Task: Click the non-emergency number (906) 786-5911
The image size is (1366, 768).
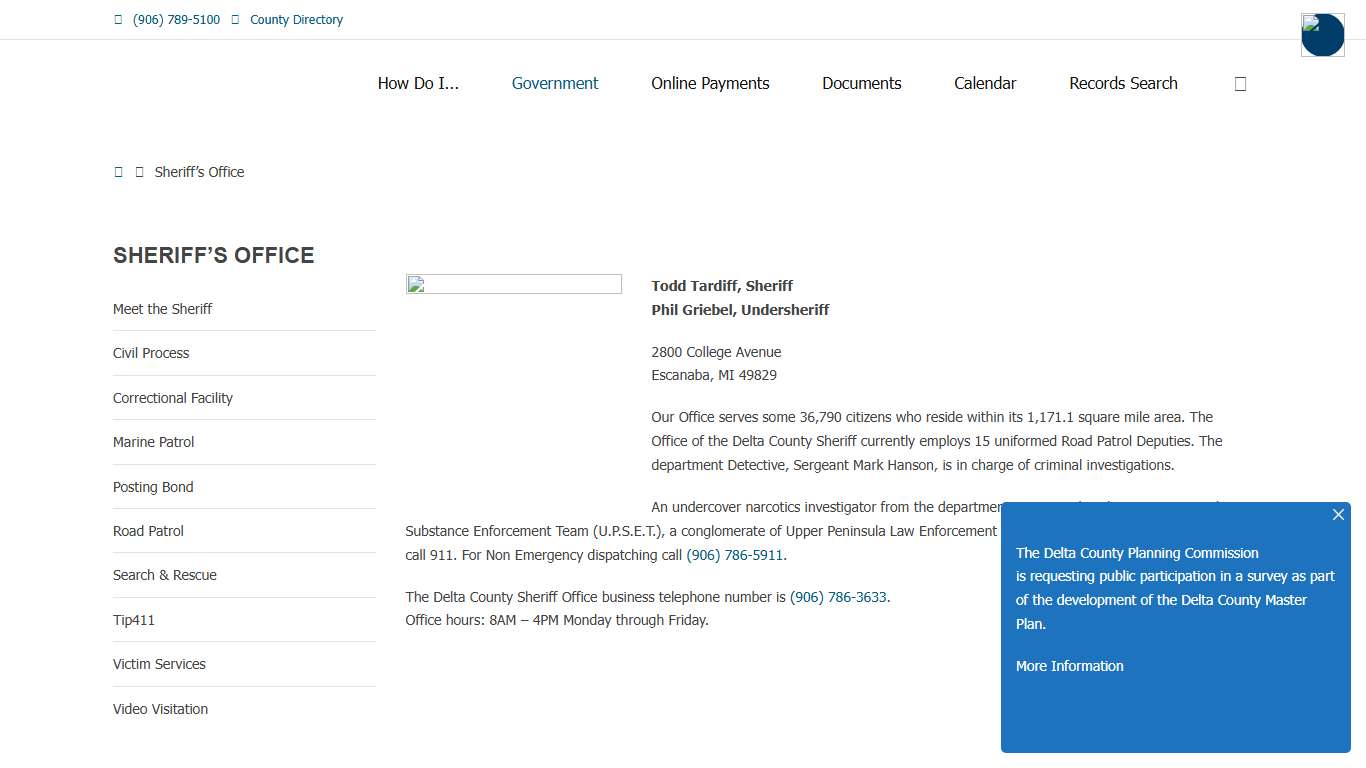Action: pos(734,555)
